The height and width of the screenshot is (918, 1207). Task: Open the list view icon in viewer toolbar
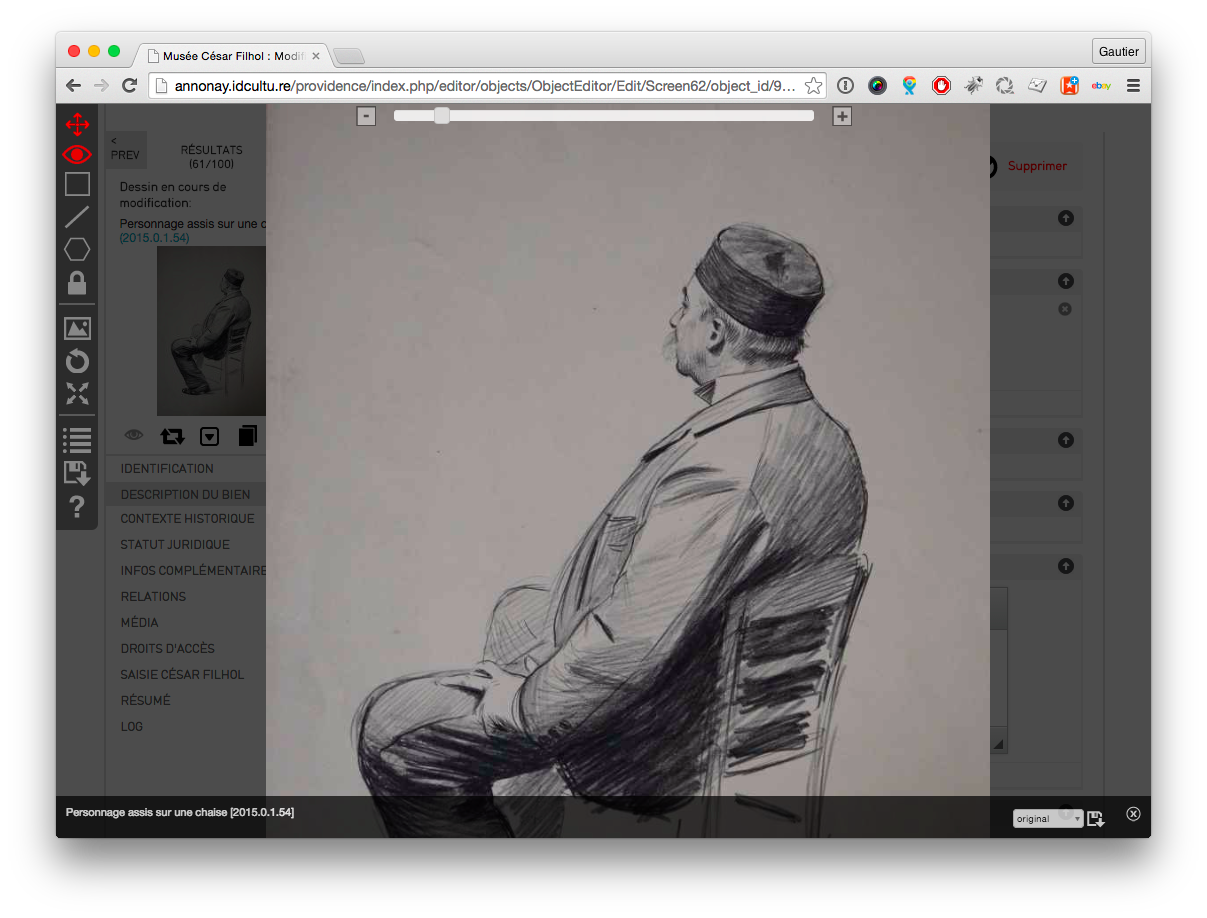click(77, 440)
